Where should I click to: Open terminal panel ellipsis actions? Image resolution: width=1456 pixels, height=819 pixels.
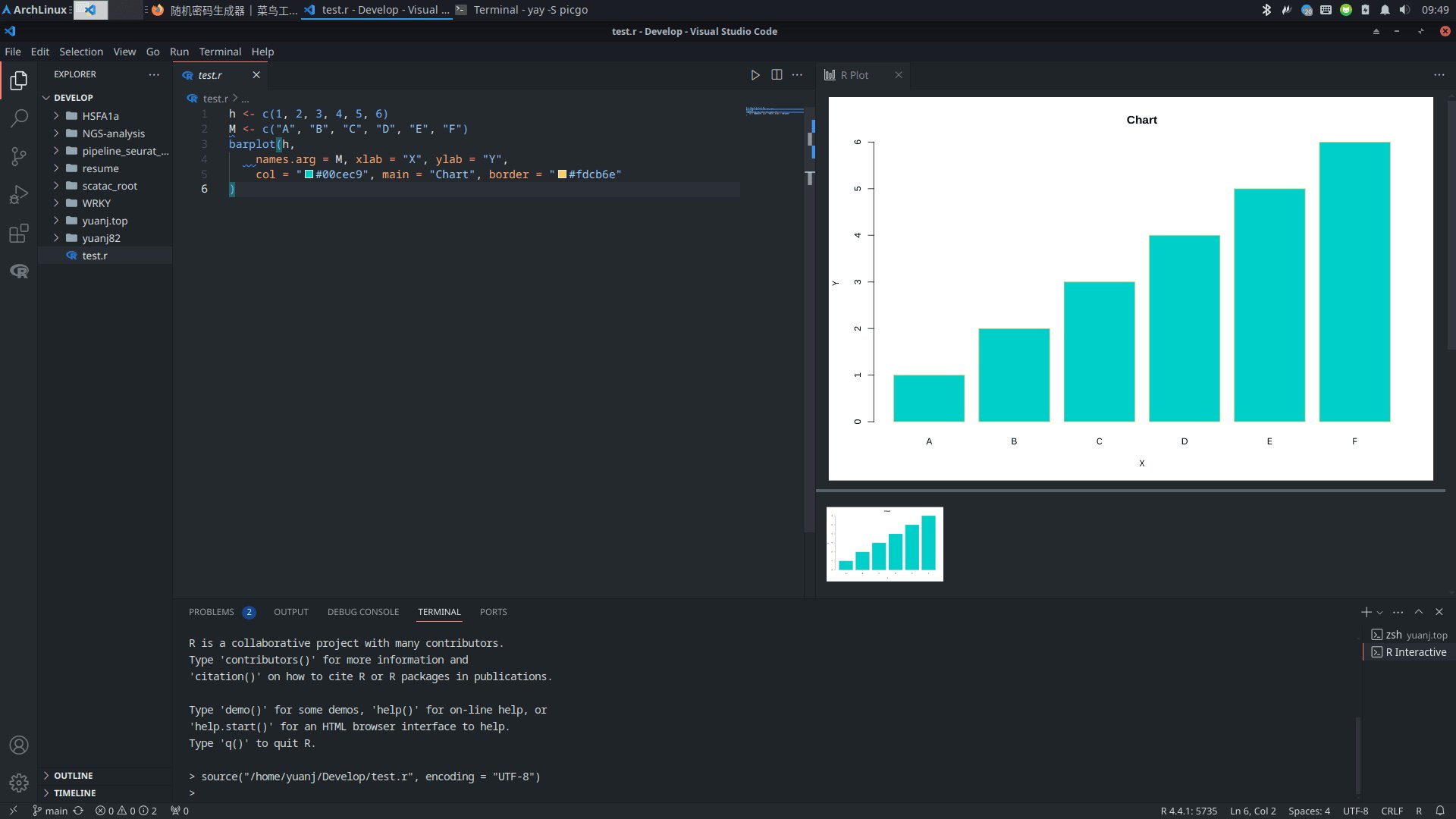1398,612
